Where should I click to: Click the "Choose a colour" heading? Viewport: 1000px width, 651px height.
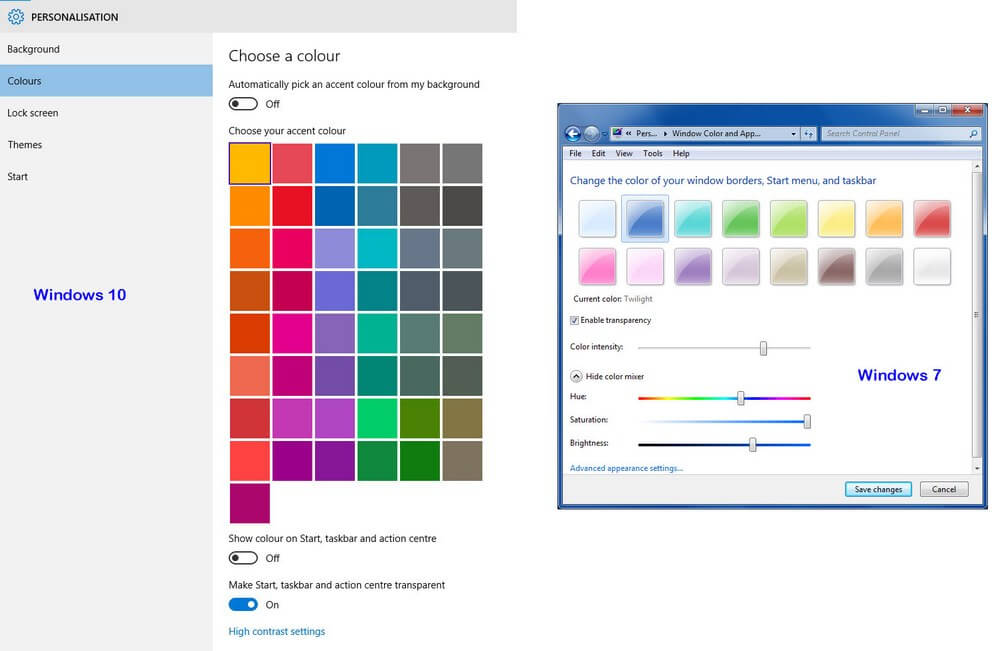click(x=284, y=56)
